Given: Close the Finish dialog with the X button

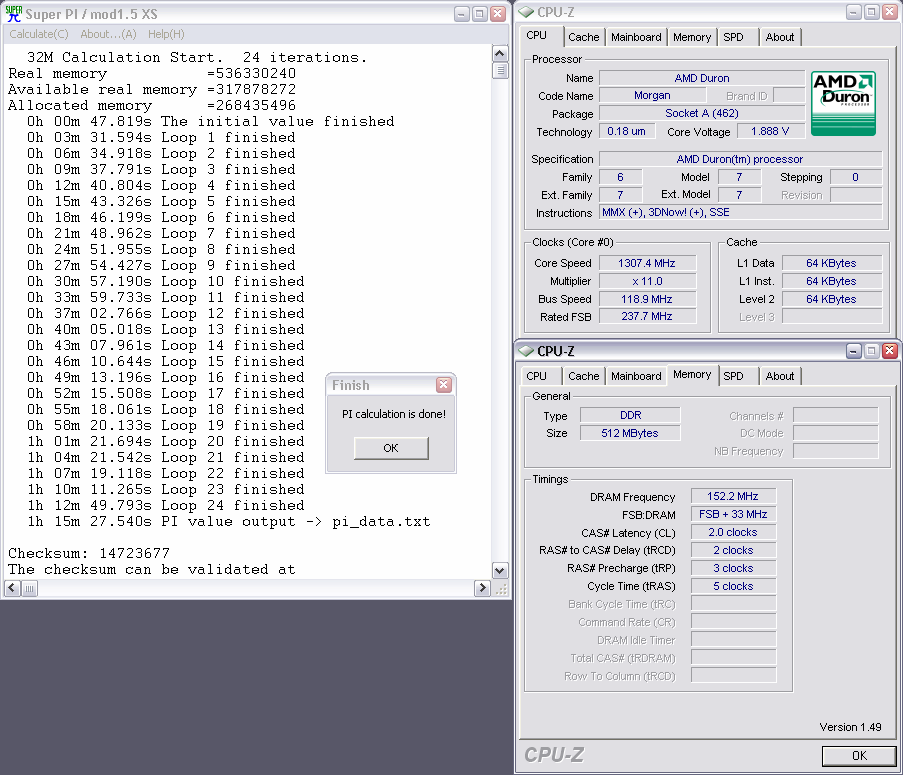Looking at the screenshot, I should (x=443, y=385).
